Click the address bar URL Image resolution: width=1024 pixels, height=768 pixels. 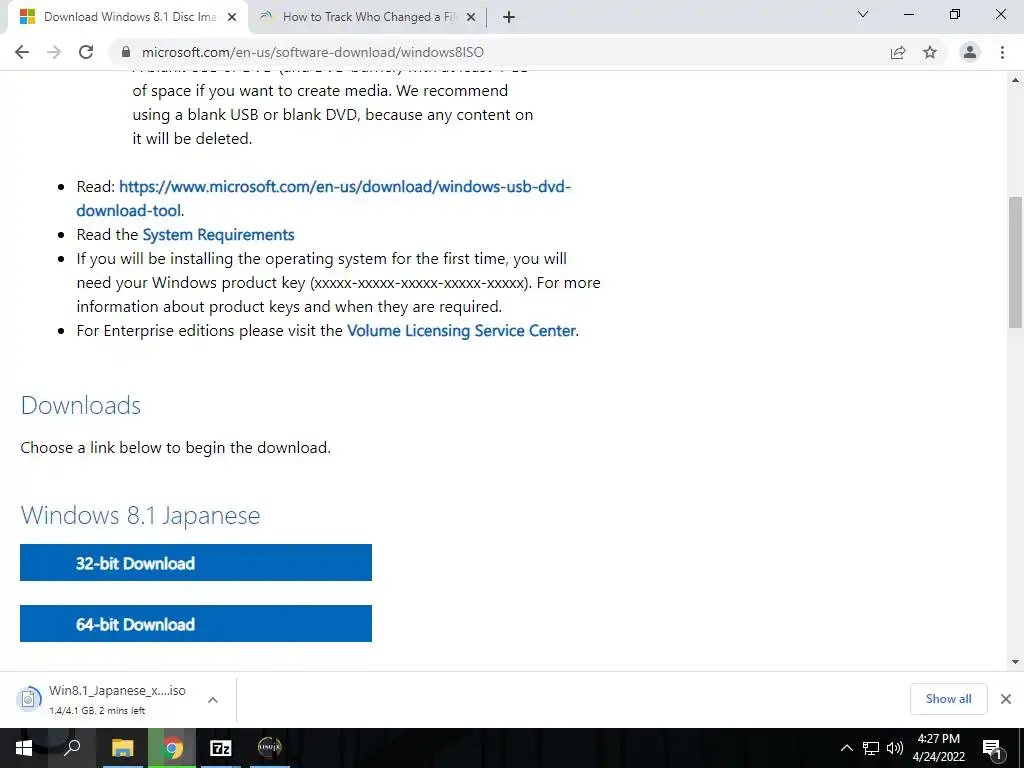[x=313, y=52]
